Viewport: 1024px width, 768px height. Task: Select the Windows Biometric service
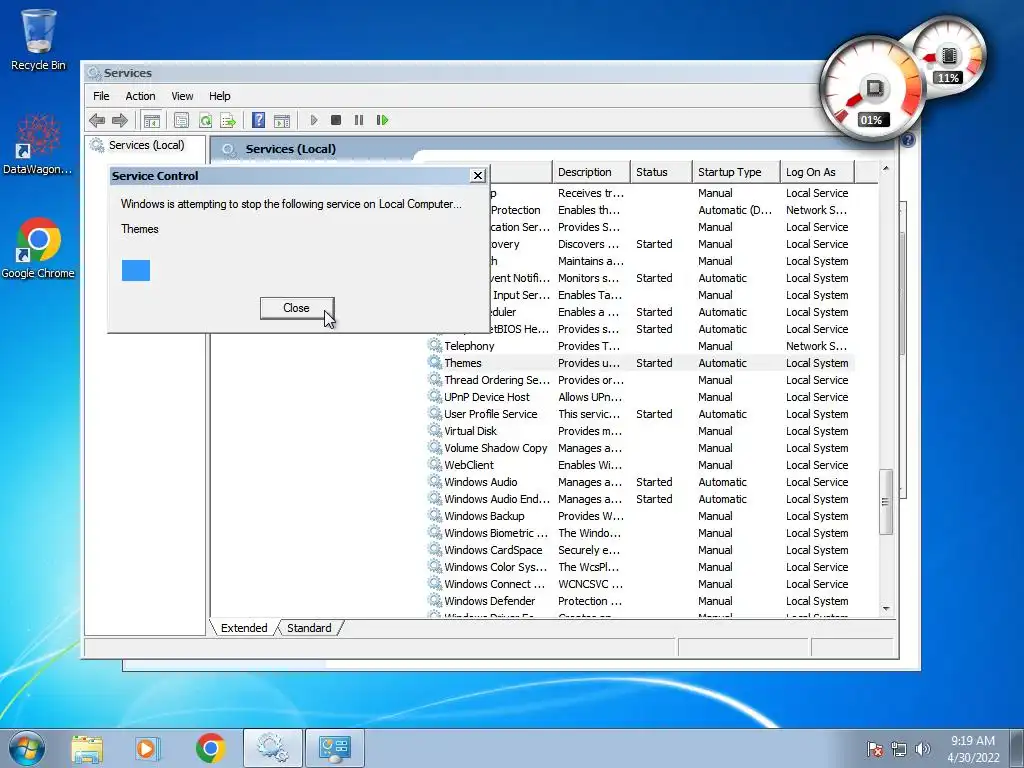(640, 533)
